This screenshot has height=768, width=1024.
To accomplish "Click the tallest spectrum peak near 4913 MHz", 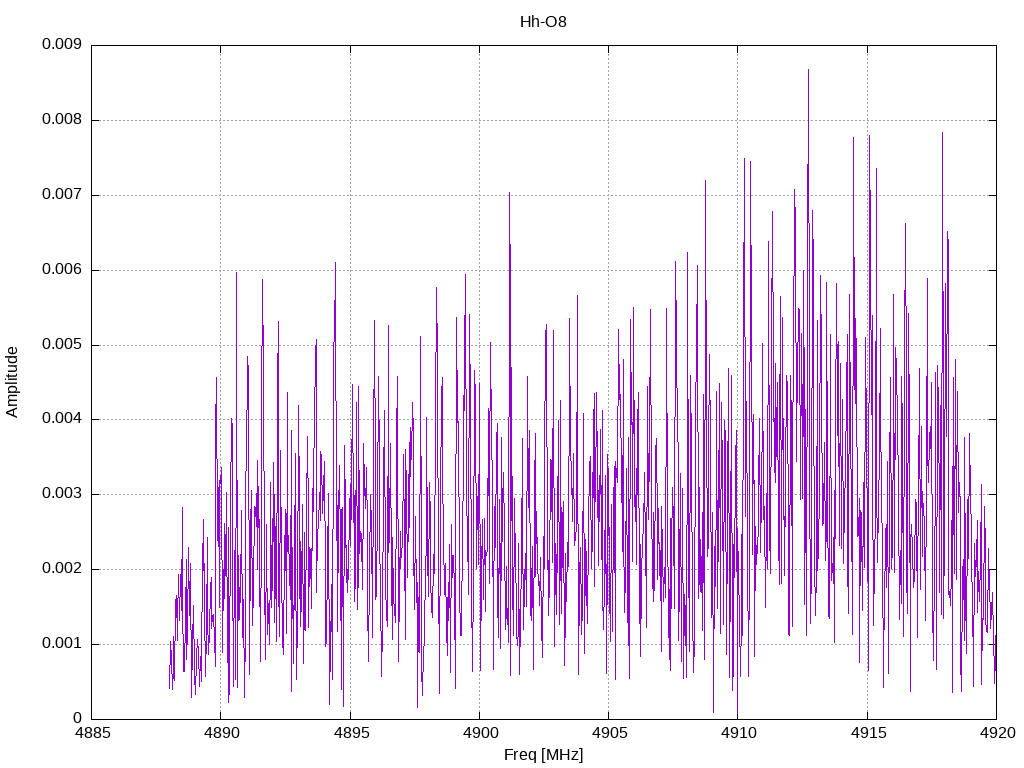I will pos(808,71).
